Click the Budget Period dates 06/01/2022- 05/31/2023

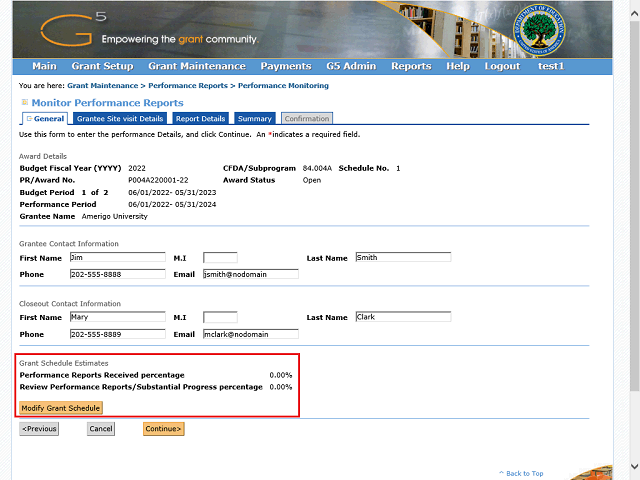click(x=172, y=192)
